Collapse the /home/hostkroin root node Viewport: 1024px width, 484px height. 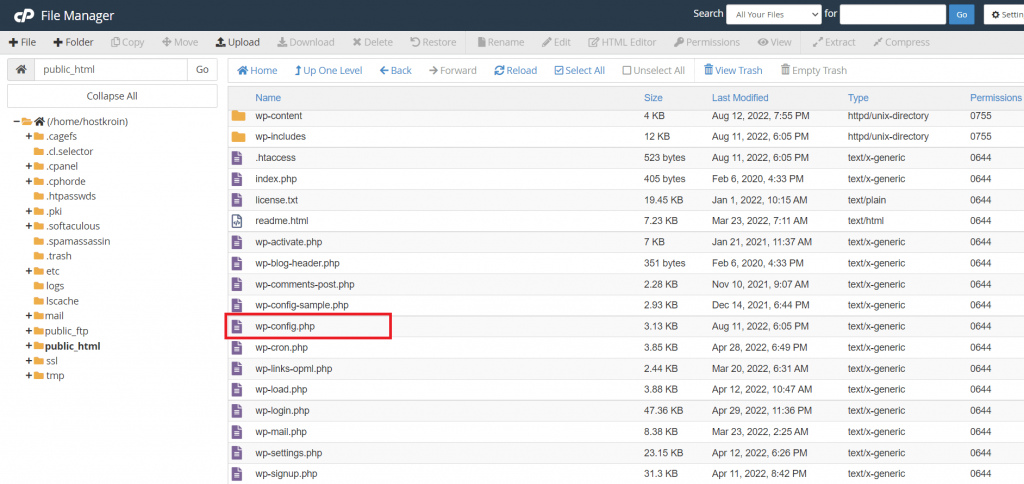tap(16, 121)
